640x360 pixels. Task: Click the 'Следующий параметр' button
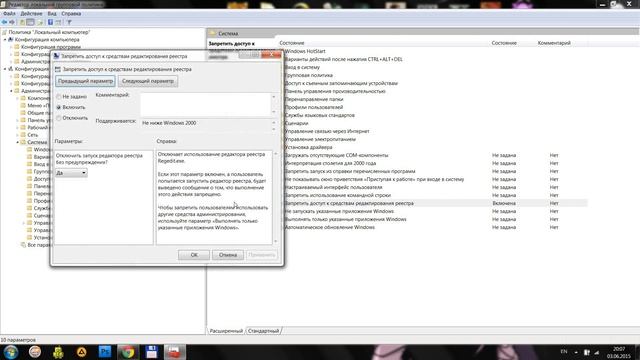point(148,81)
